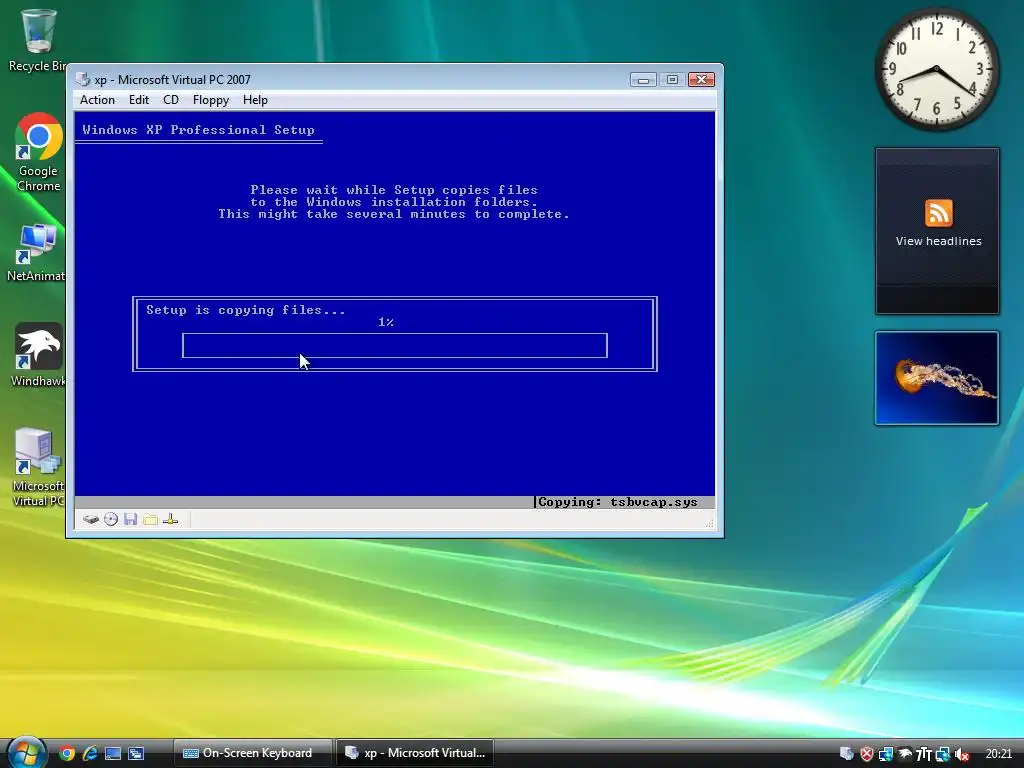Click the network adapter status icon in Virtual PC
Screen dimensions: 1024x768
point(170,519)
